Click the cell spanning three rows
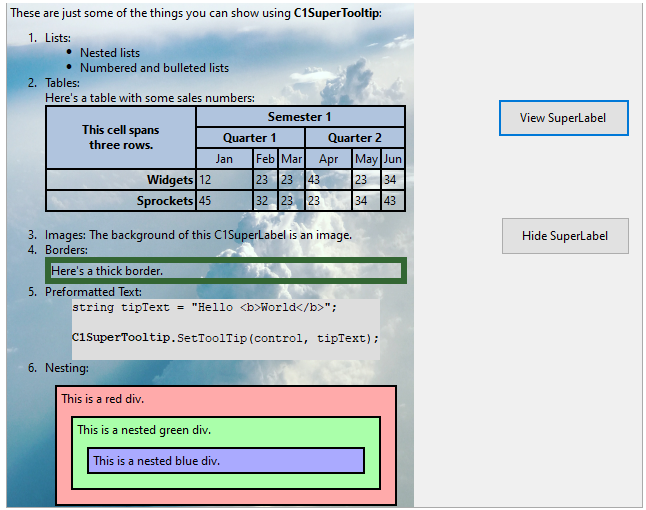Image resolution: width=646 pixels, height=510 pixels. pos(121,138)
